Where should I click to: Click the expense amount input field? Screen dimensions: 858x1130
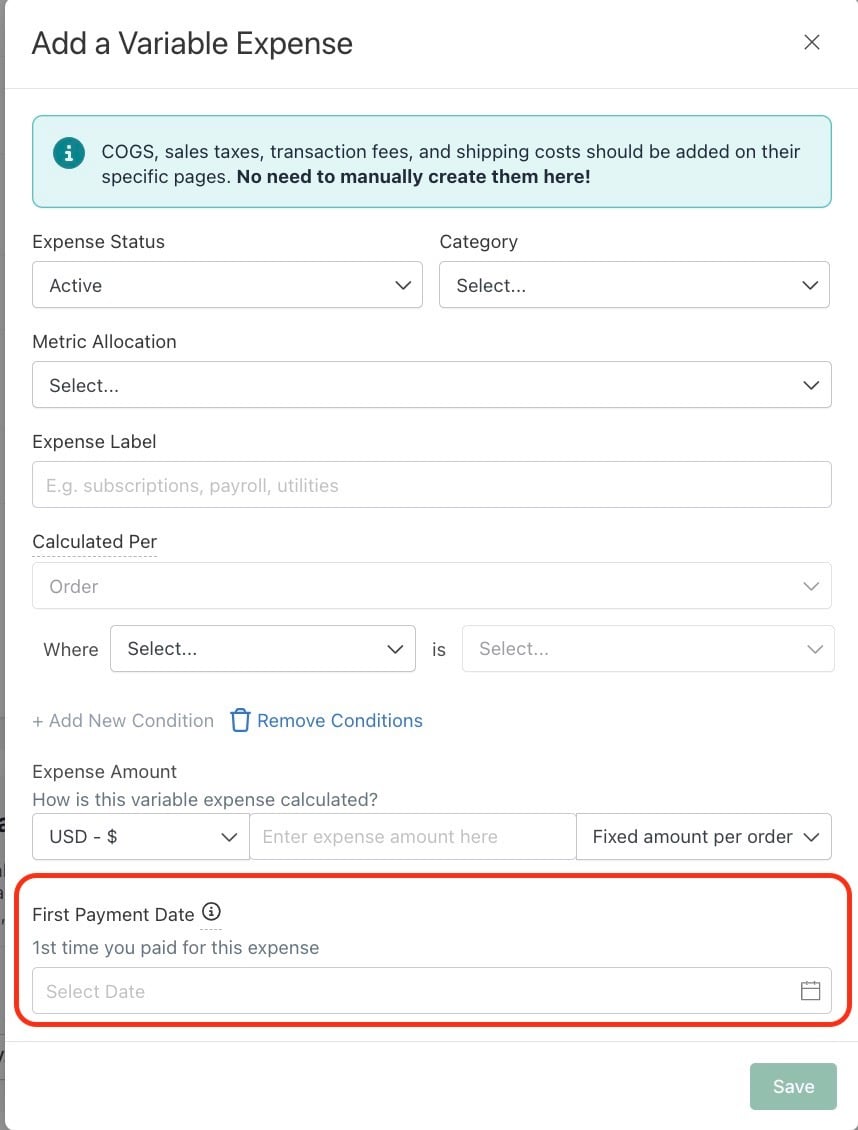413,837
